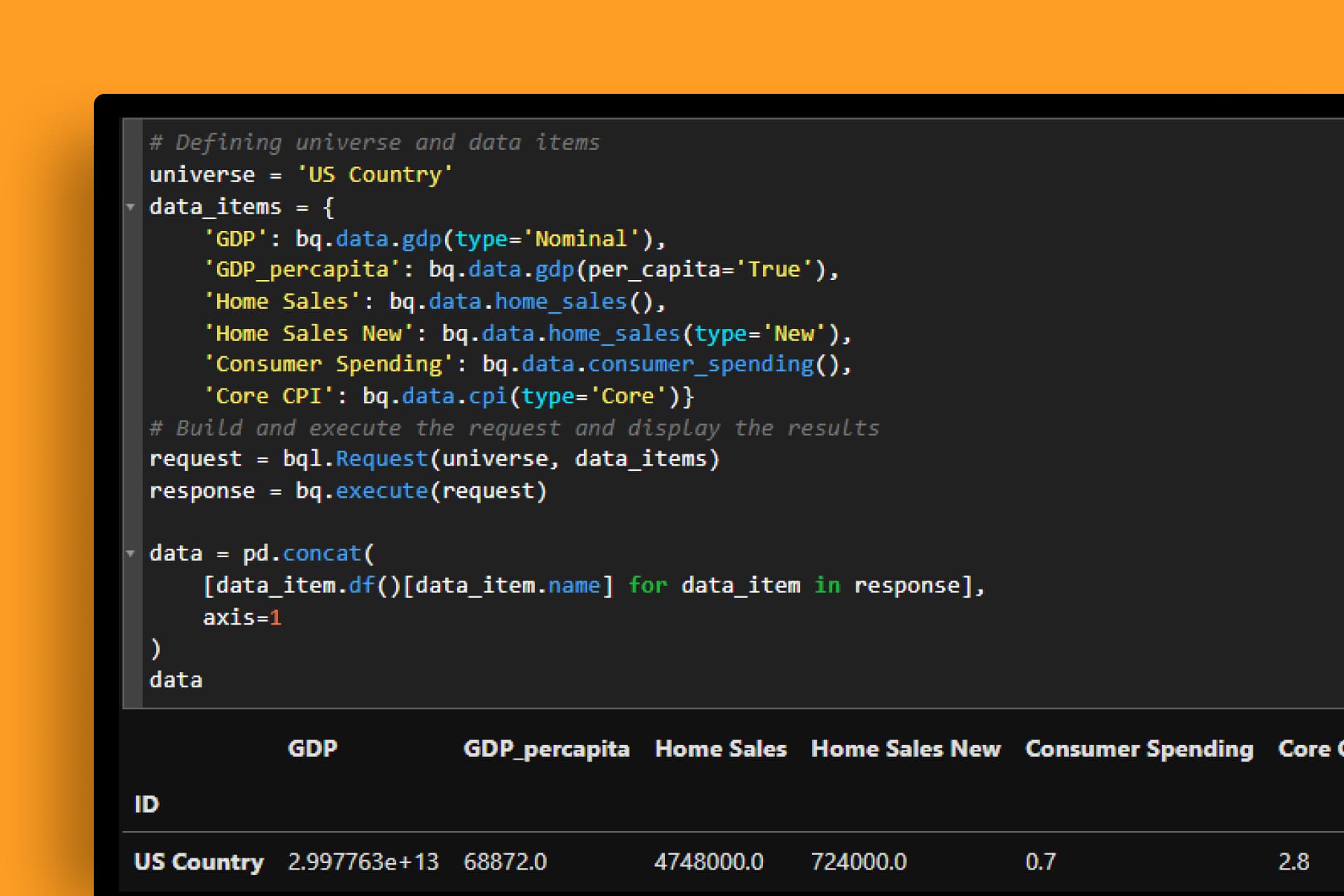Click the Home Sales column header
The width and height of the screenshot is (1344, 896).
(x=720, y=749)
